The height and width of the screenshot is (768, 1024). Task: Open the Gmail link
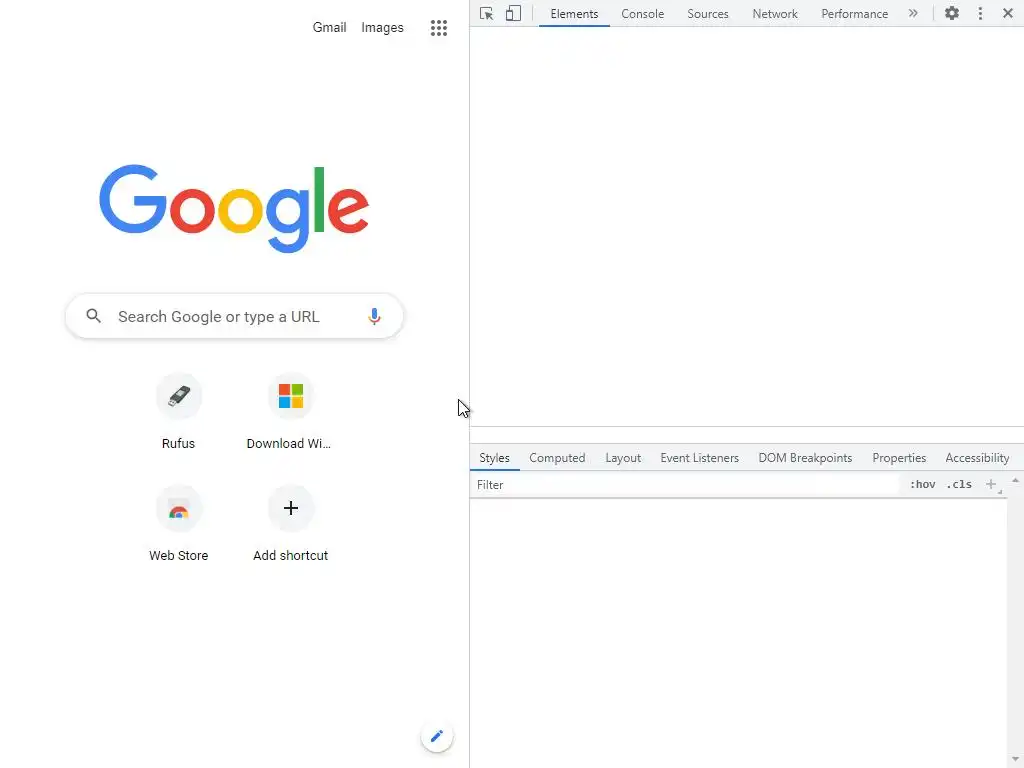point(329,27)
